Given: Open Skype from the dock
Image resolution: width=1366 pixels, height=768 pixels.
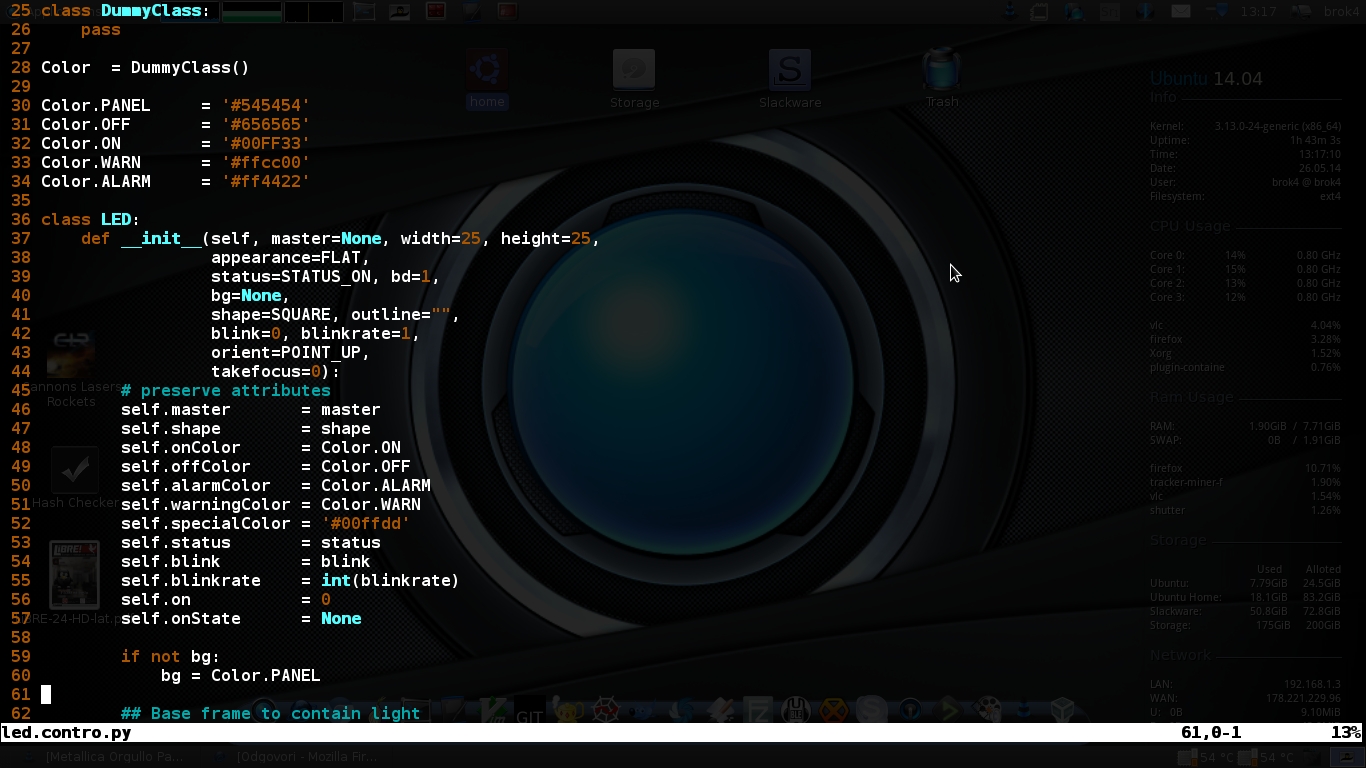Looking at the screenshot, I should coord(871,711).
